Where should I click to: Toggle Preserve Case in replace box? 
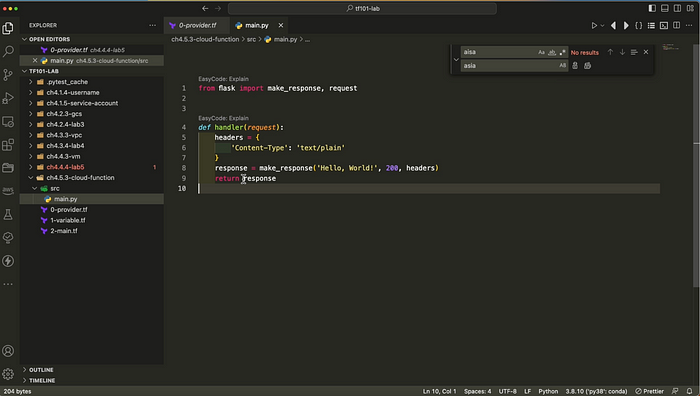tap(562, 66)
